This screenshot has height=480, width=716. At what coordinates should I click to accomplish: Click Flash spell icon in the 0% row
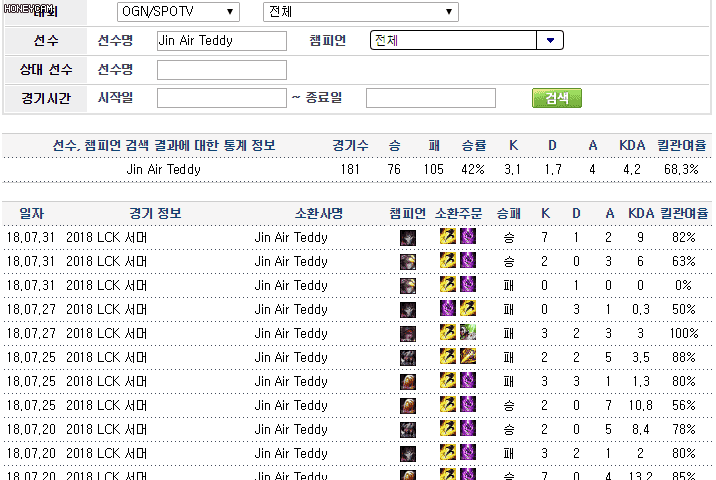tap(448, 284)
